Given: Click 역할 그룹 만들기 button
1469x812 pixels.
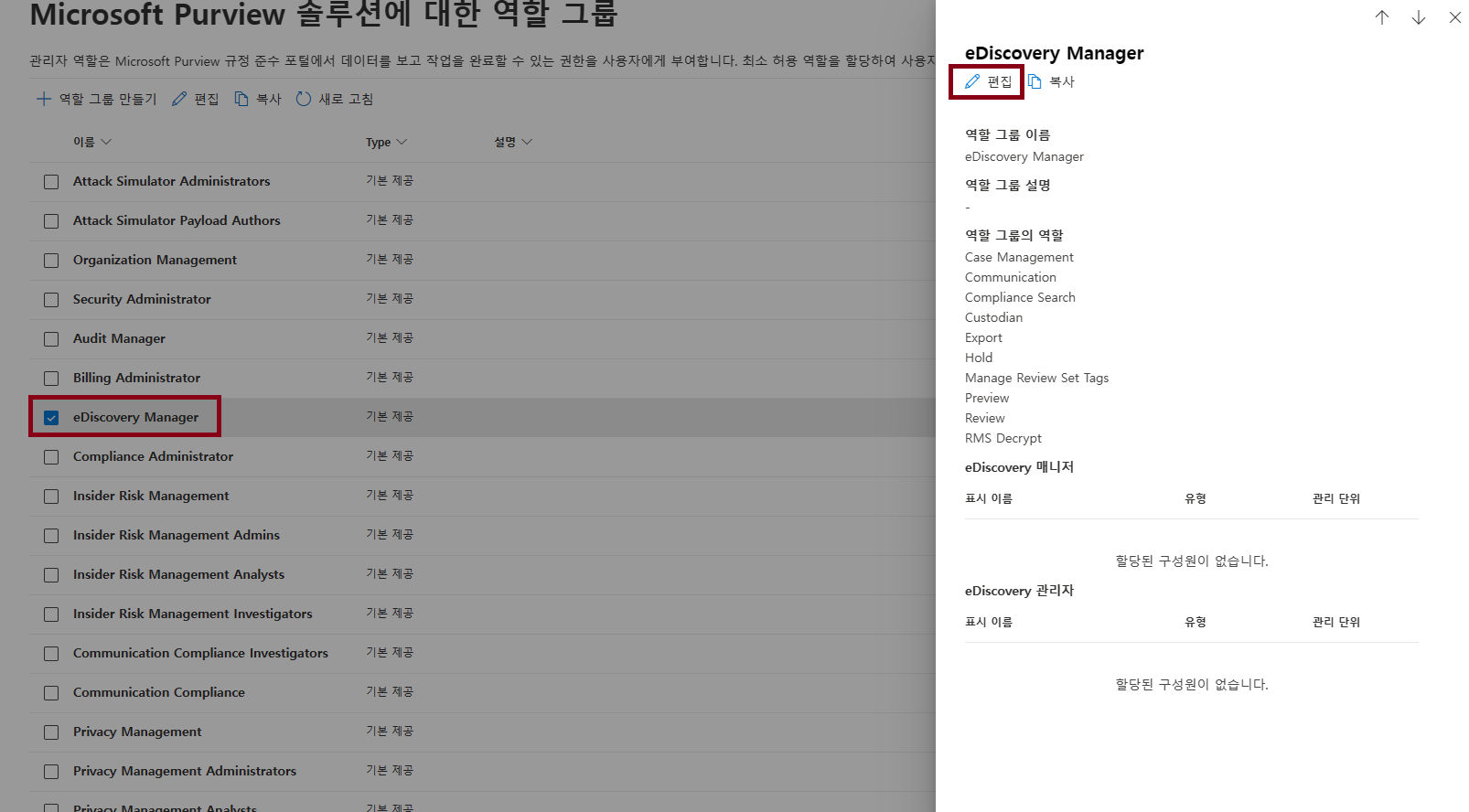Looking at the screenshot, I should tap(96, 99).
